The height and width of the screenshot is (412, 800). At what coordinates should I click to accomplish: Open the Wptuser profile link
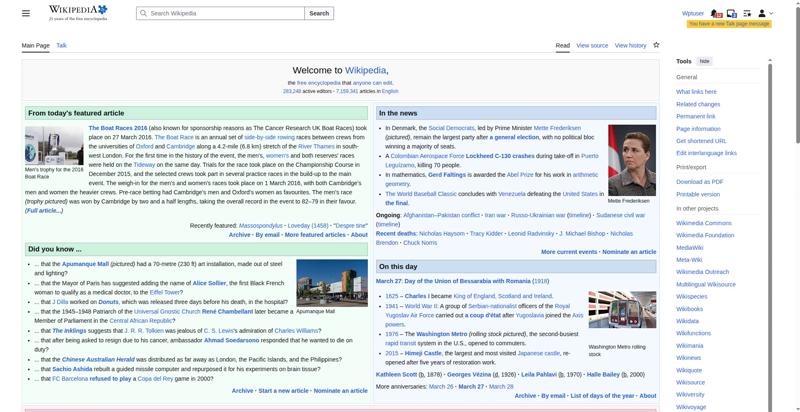pyautogui.click(x=692, y=13)
